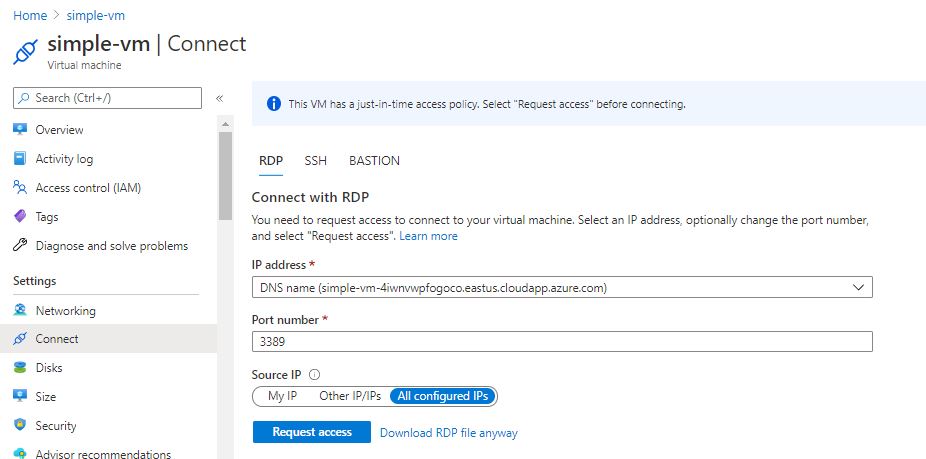This screenshot has width=926, height=459.
Task: Collapse the sidebar with the double chevron
Action: (219, 98)
